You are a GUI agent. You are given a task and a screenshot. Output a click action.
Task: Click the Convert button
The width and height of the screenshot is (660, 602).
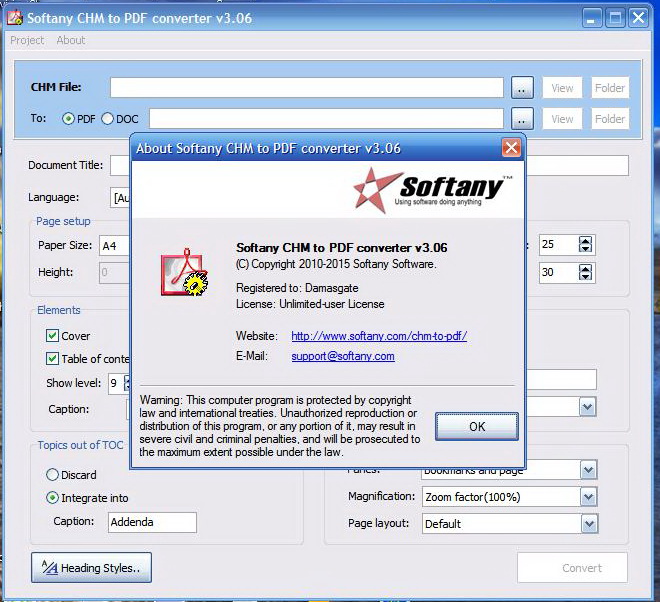click(572, 568)
